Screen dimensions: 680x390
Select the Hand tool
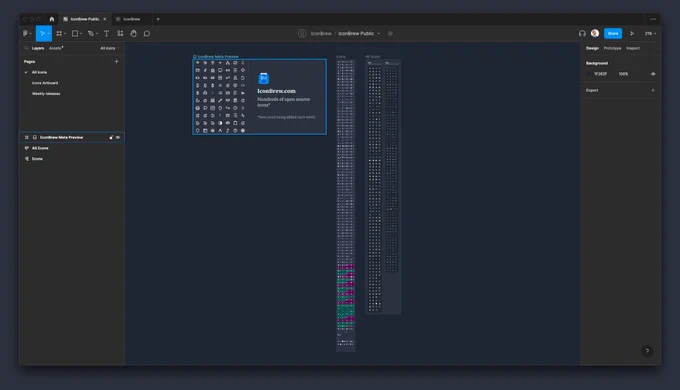134,33
